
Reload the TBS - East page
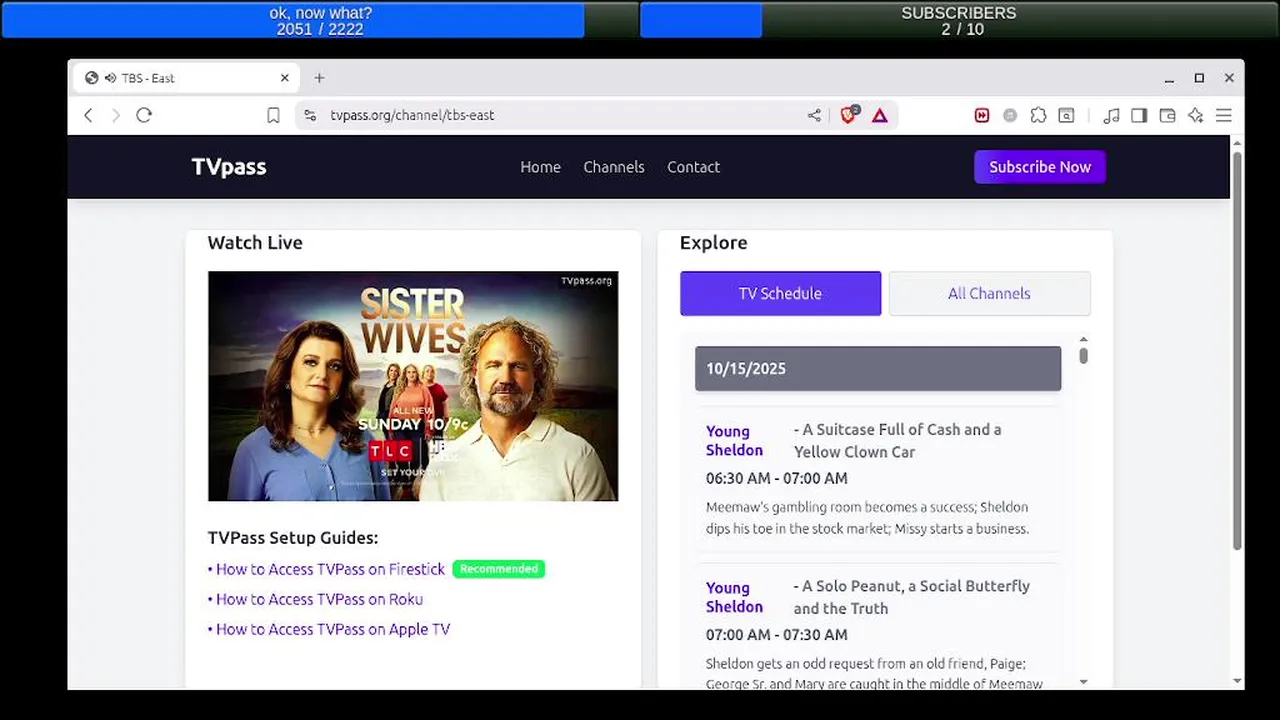click(x=144, y=115)
